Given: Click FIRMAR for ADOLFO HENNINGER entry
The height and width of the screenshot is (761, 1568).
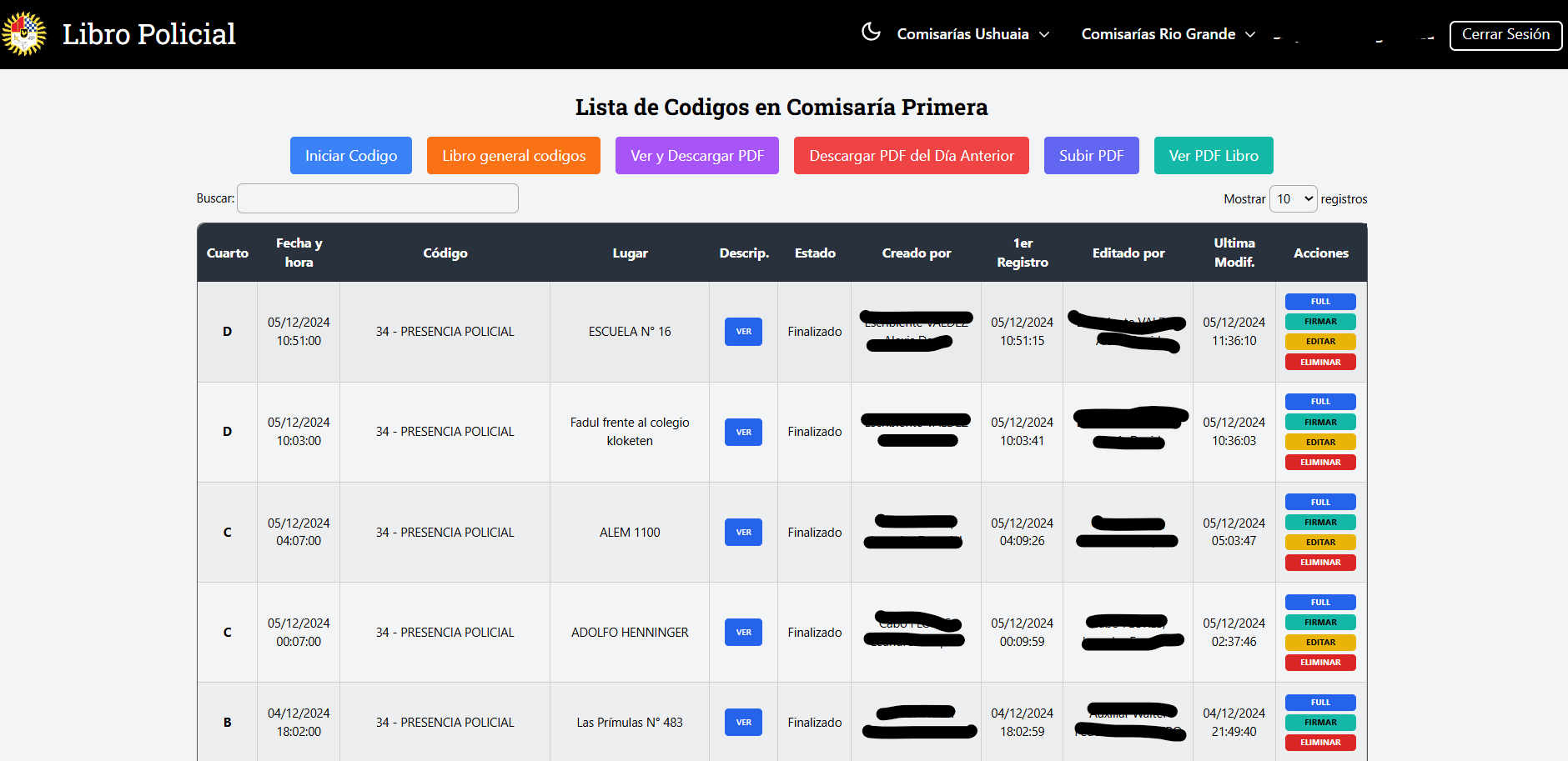Looking at the screenshot, I should click(x=1320, y=623).
